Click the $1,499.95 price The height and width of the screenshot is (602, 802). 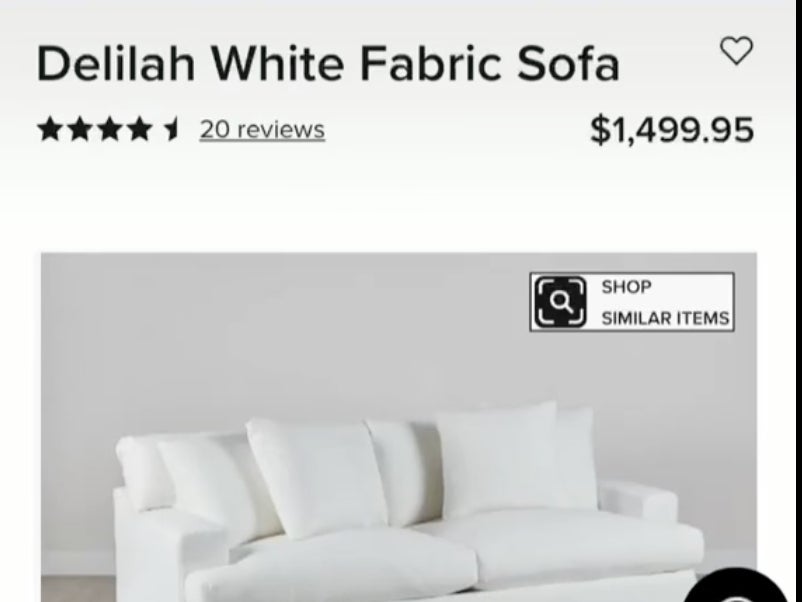tap(672, 130)
